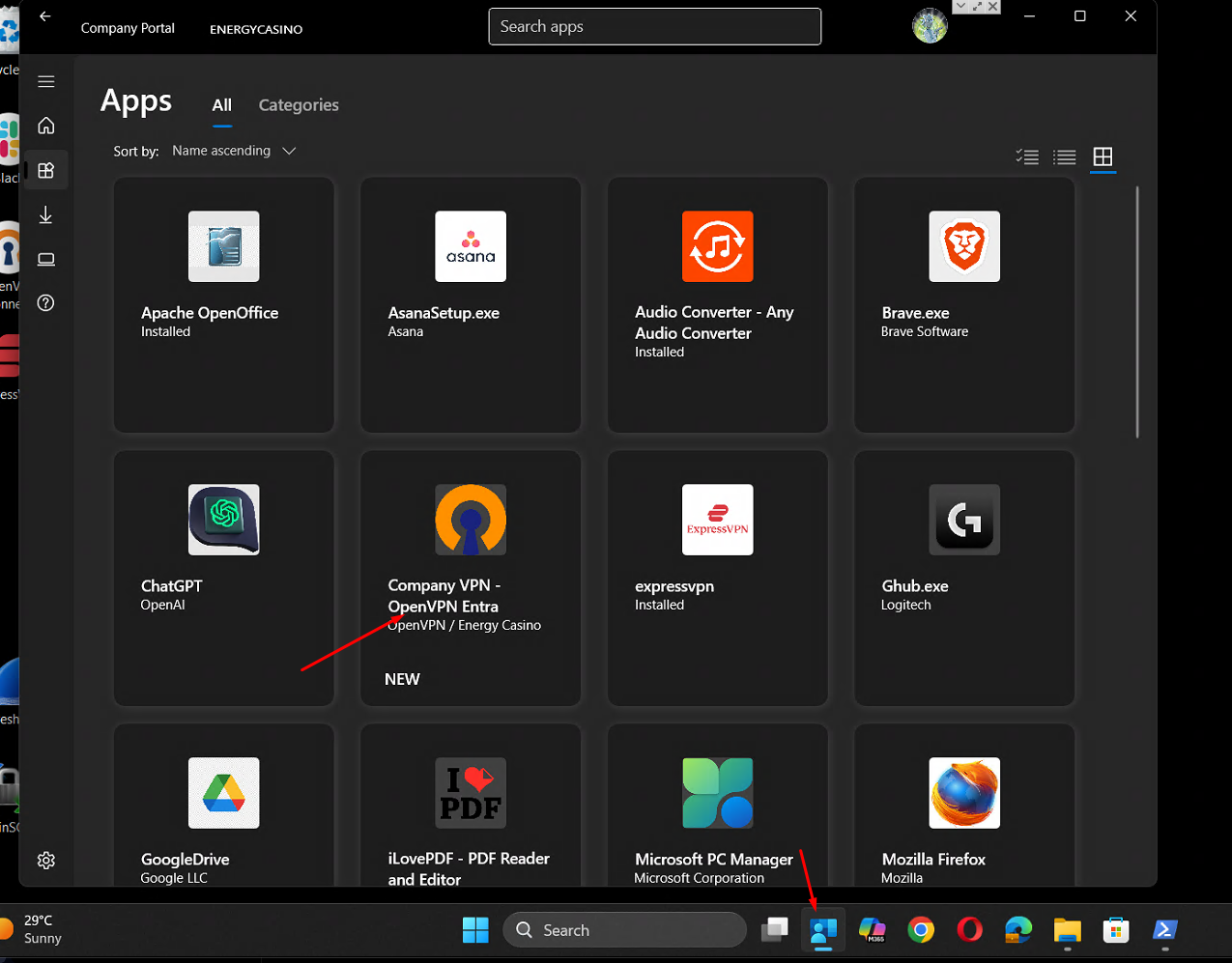Screen dimensions: 1232x963
Task: Click Mozilla Firefox title text
Action: pos(933,860)
